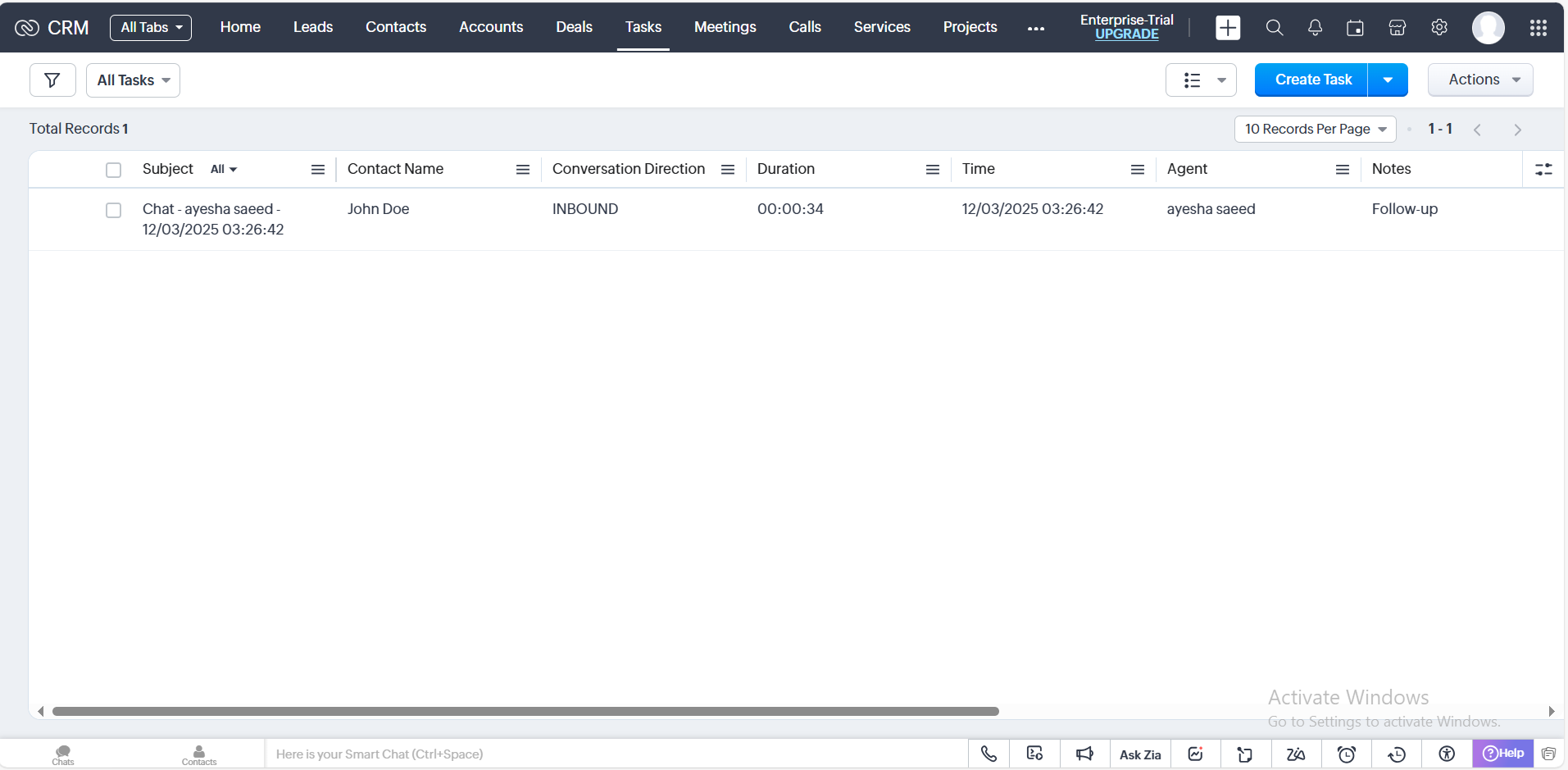
Task: Open the 10 Records Per Page dropdown
Action: (1314, 129)
